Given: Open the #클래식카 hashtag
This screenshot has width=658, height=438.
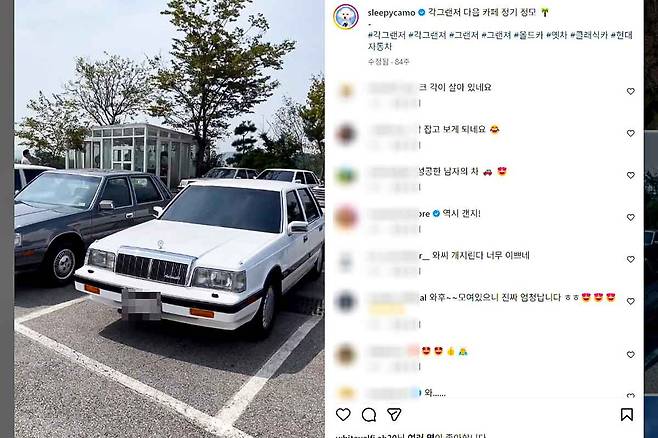Looking at the screenshot, I should [588, 35].
